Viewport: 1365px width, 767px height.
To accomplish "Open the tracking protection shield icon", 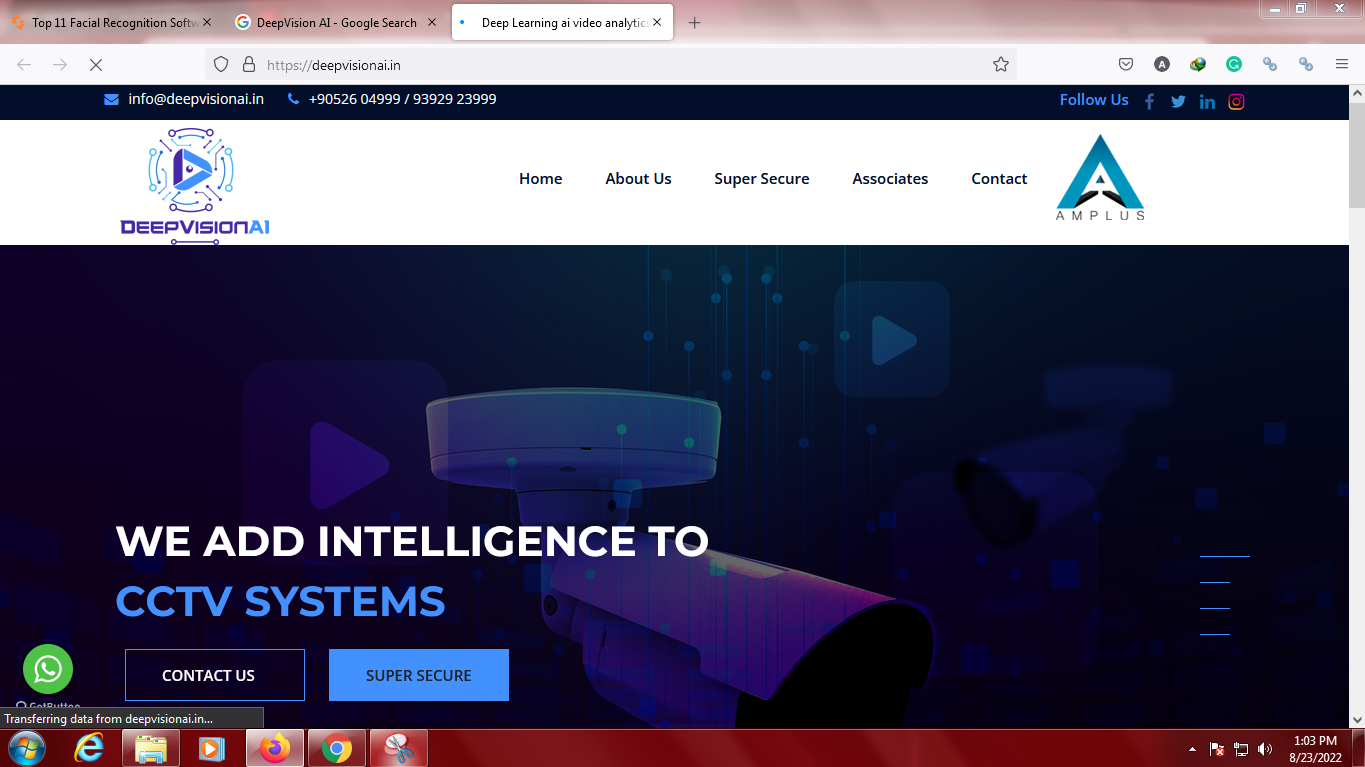I will pos(221,64).
